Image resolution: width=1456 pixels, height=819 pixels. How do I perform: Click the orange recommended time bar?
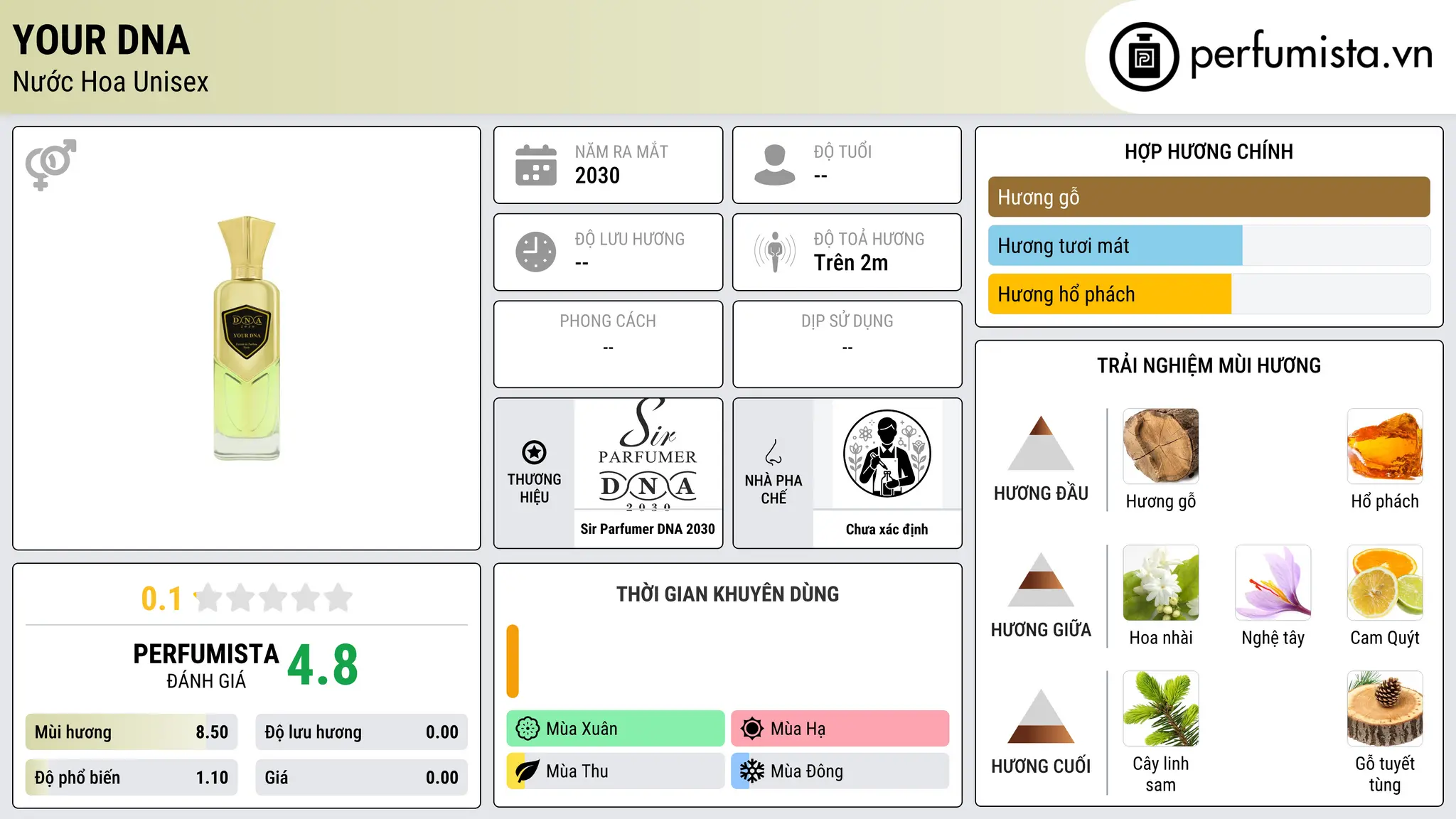(513, 661)
